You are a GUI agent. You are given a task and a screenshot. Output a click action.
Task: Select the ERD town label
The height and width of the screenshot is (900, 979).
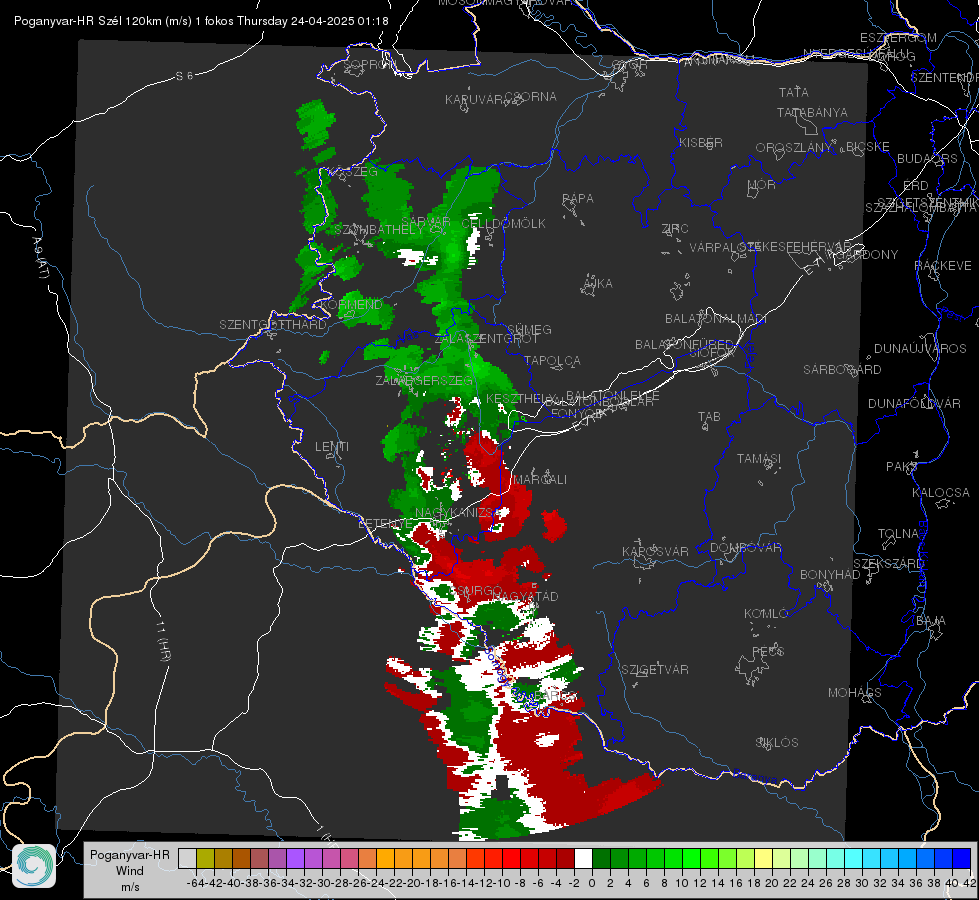[x=916, y=186]
